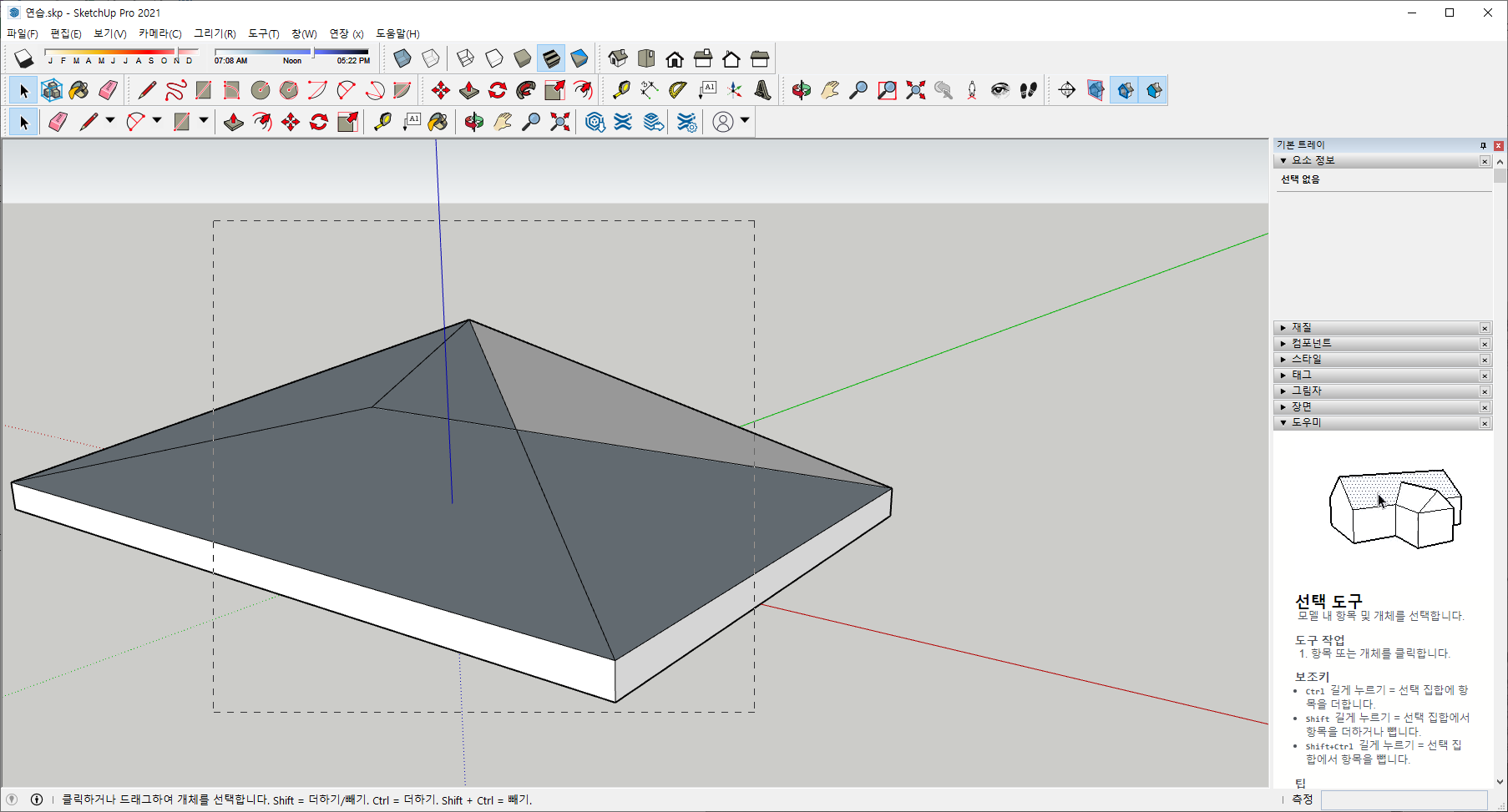Activate the Zoom Window tool
This screenshot has height=812, width=1508.
coord(887,90)
